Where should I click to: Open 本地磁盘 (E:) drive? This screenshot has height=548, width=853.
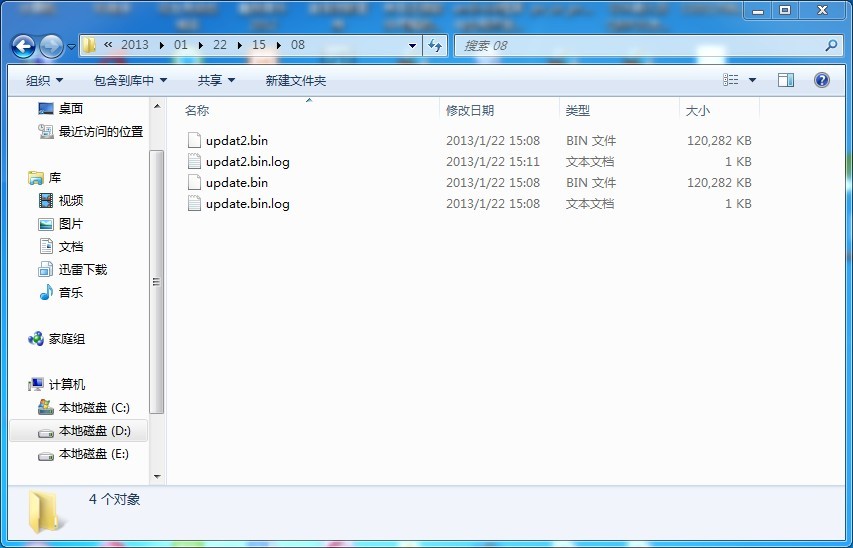(94, 454)
